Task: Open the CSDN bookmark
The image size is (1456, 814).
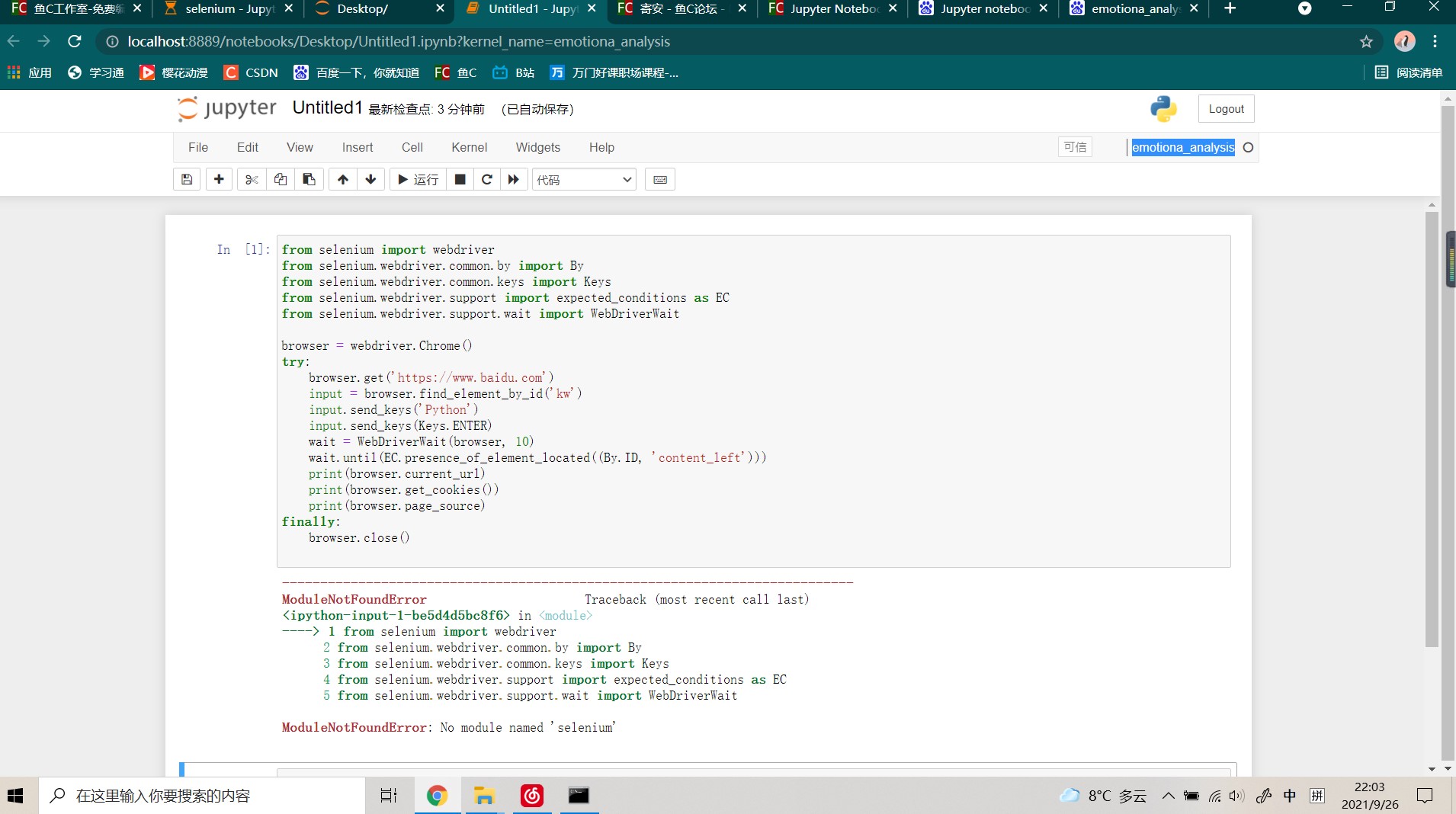Action: coord(251,72)
